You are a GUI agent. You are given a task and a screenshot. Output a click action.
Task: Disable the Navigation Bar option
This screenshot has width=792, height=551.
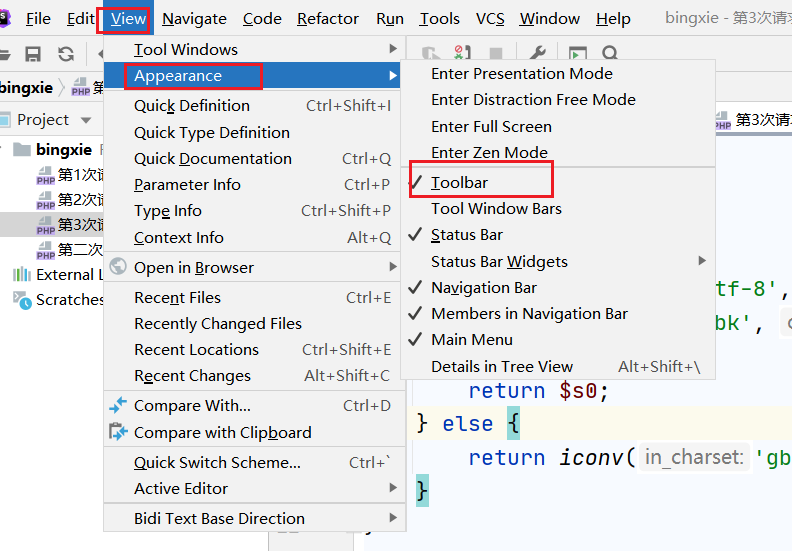484,287
